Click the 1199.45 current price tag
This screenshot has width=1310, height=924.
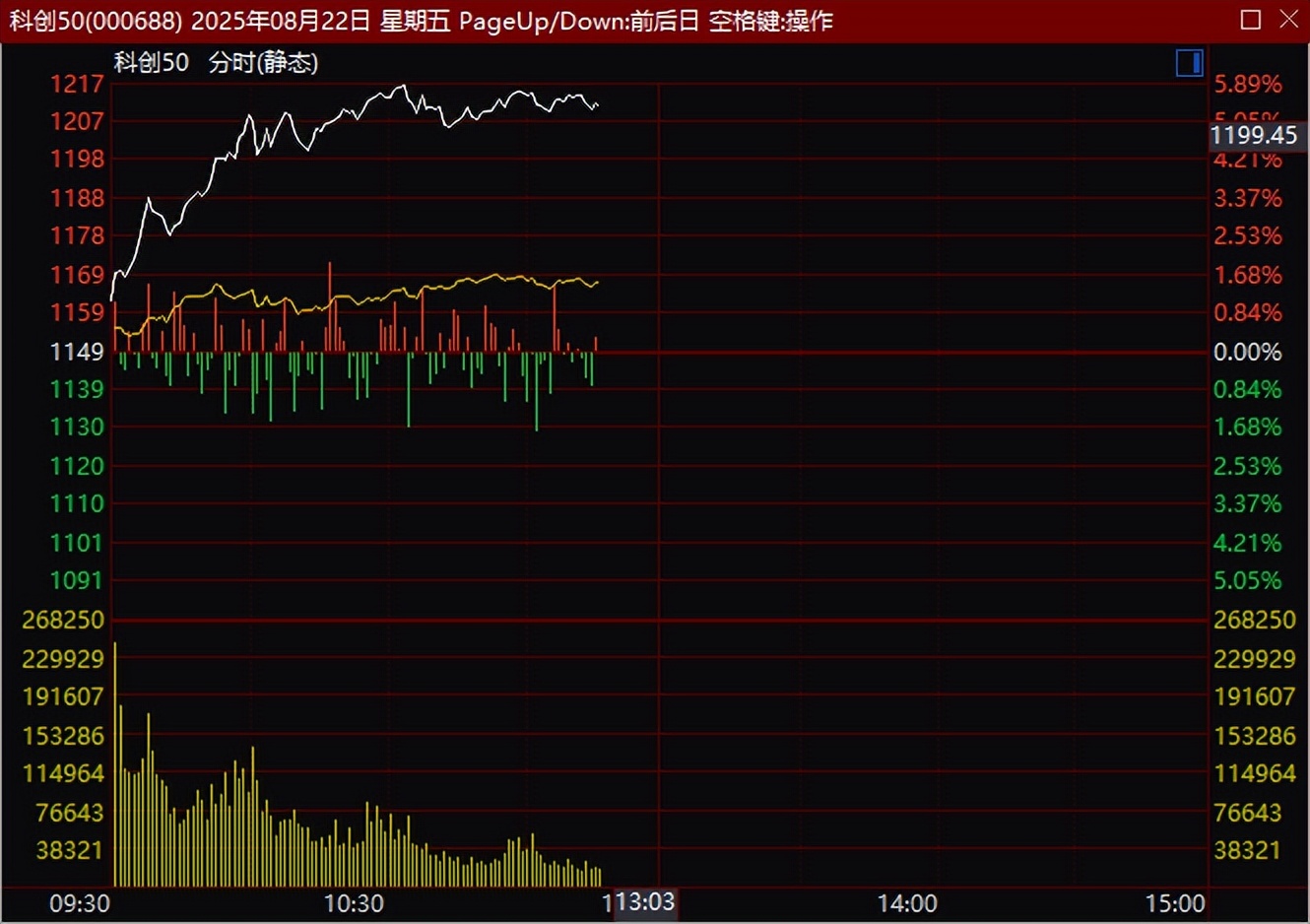coord(1254,135)
